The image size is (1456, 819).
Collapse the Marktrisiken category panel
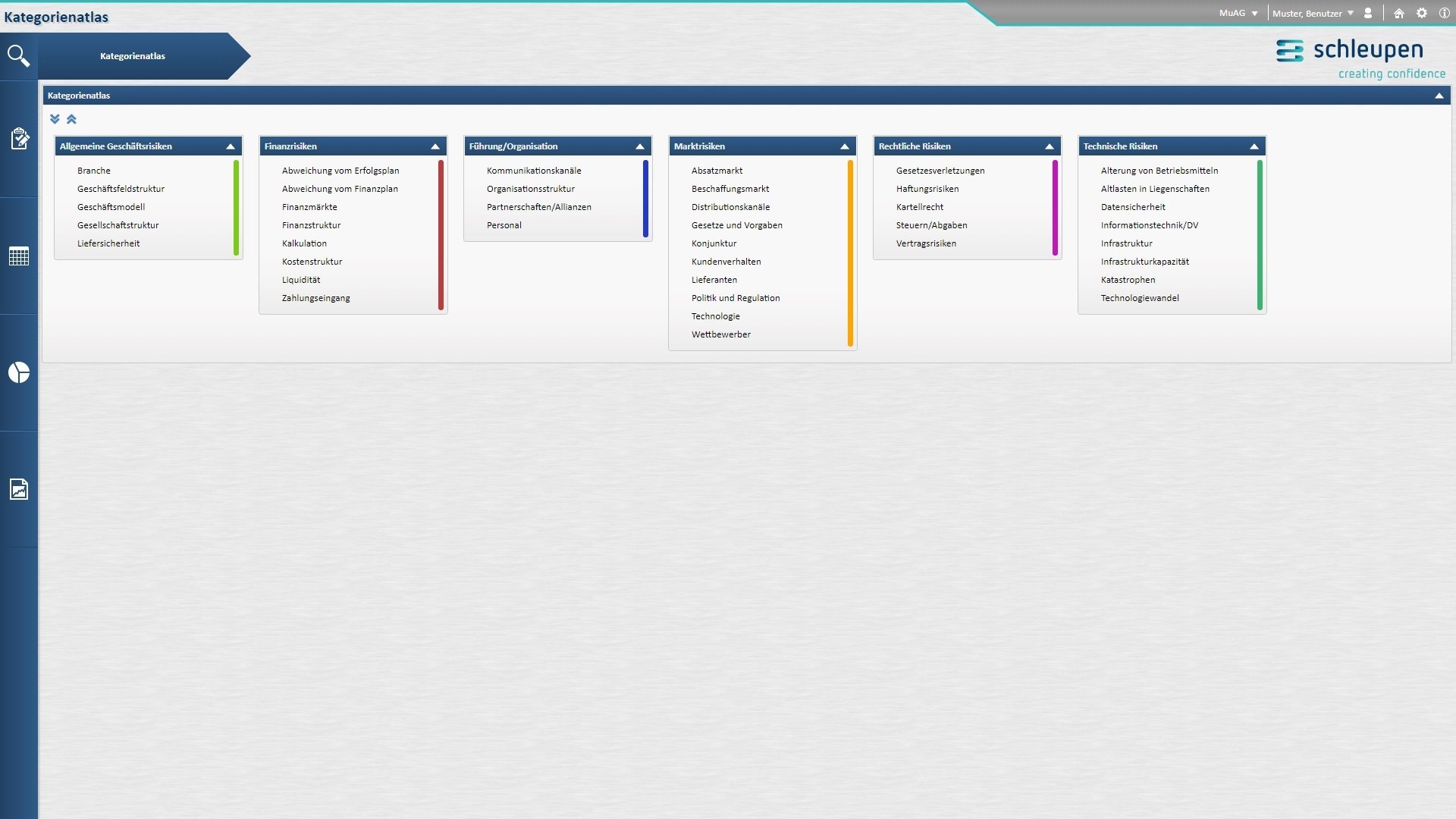[845, 146]
